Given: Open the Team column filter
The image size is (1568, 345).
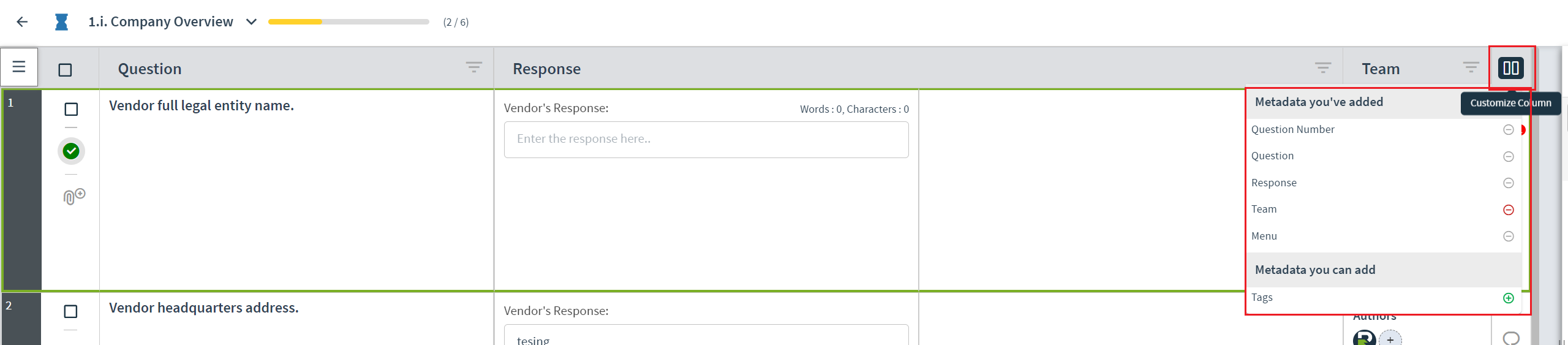Looking at the screenshot, I should tap(1471, 67).
